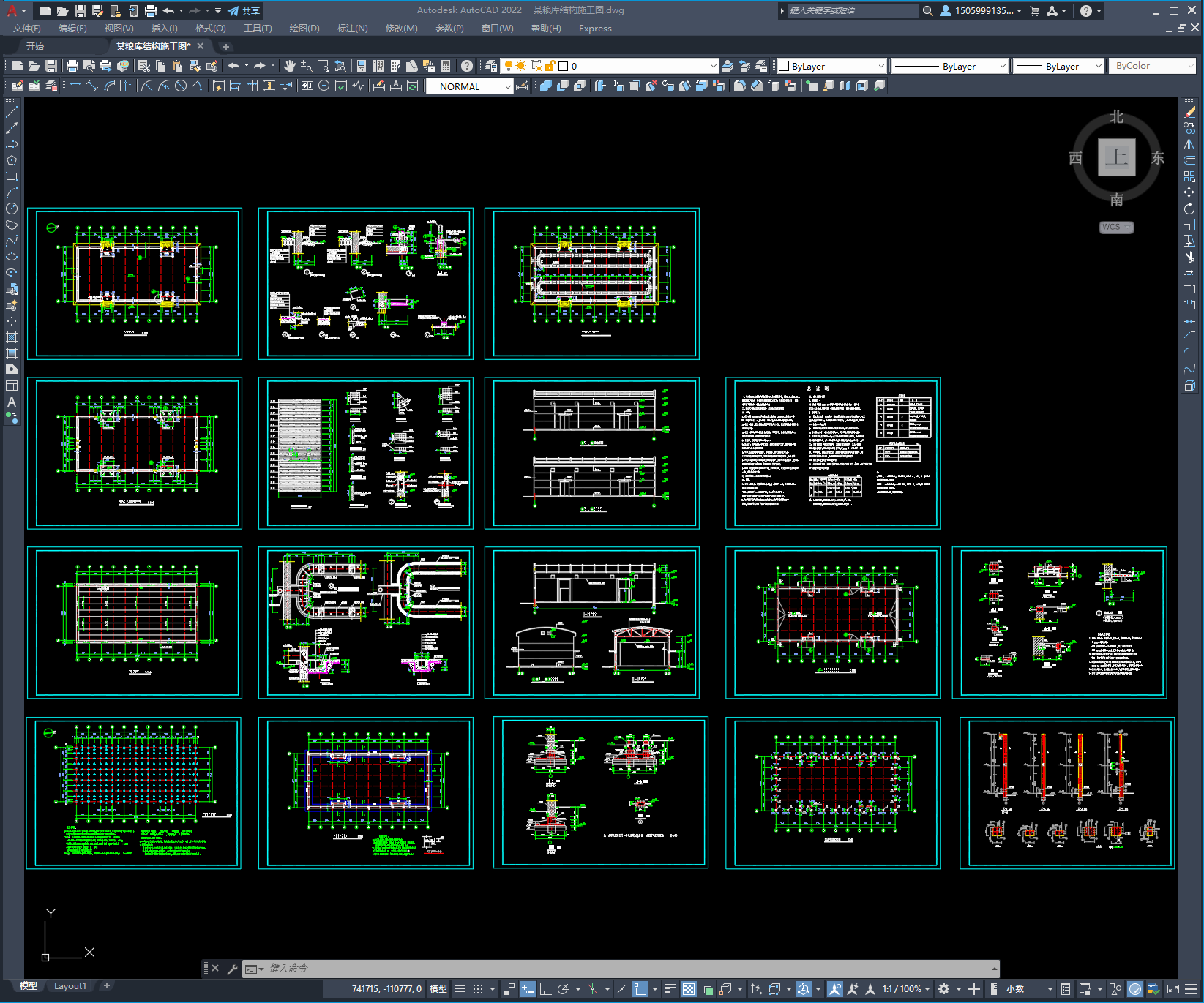Switch to the 开始 start tab
The height and width of the screenshot is (1003, 1204).
pos(35,46)
